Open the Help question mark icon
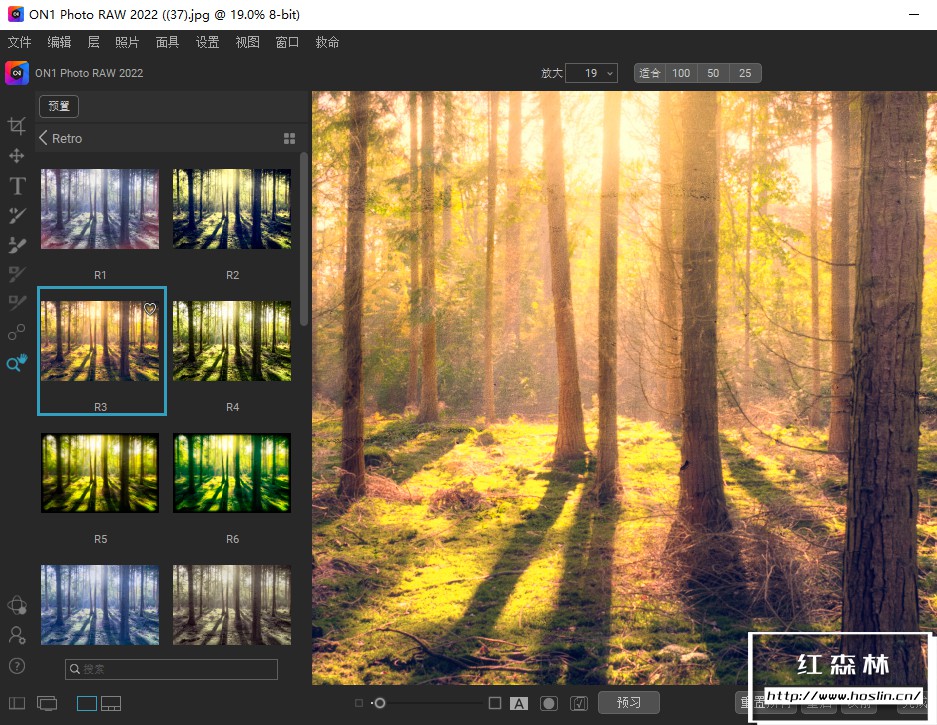937x725 pixels. click(17, 666)
